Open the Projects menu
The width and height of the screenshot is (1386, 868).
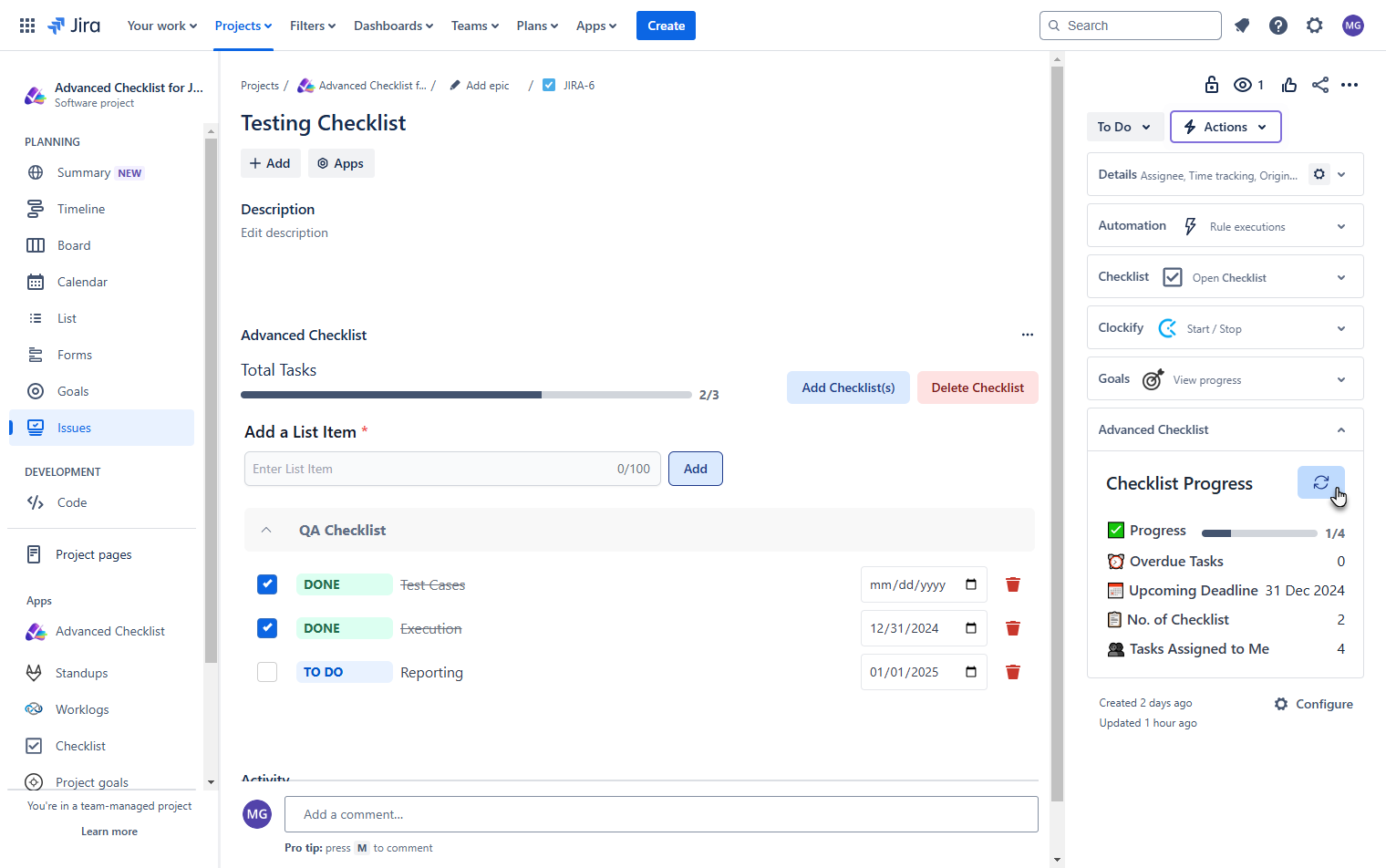(243, 25)
